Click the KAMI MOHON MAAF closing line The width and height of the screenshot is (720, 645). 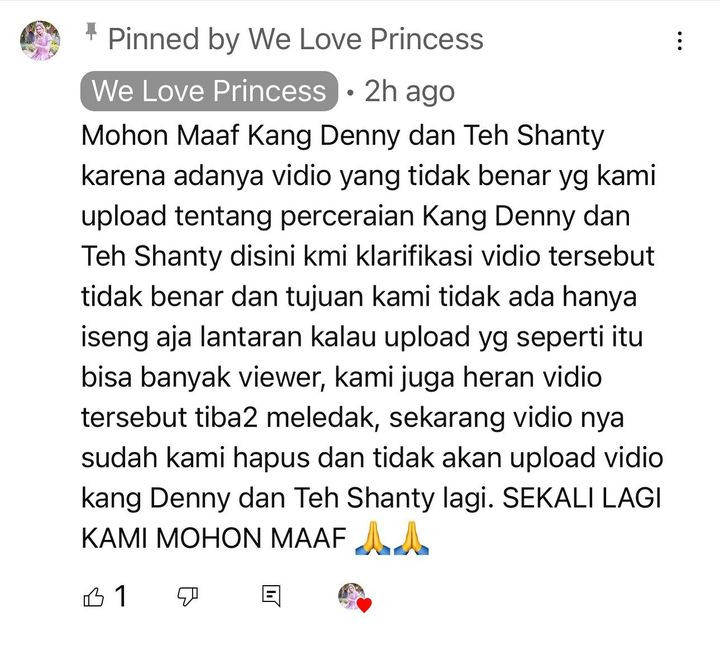pos(214,538)
